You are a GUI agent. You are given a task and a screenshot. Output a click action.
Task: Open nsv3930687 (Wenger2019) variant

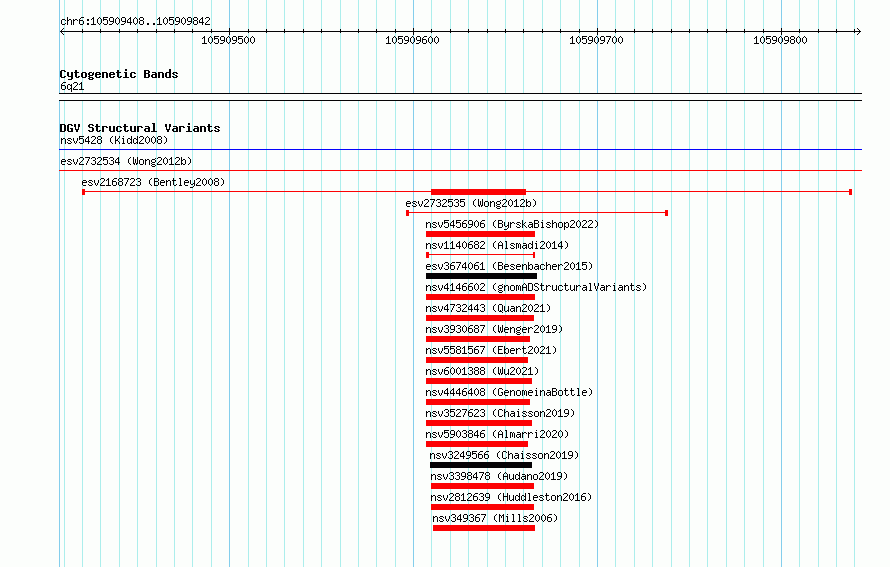point(494,329)
